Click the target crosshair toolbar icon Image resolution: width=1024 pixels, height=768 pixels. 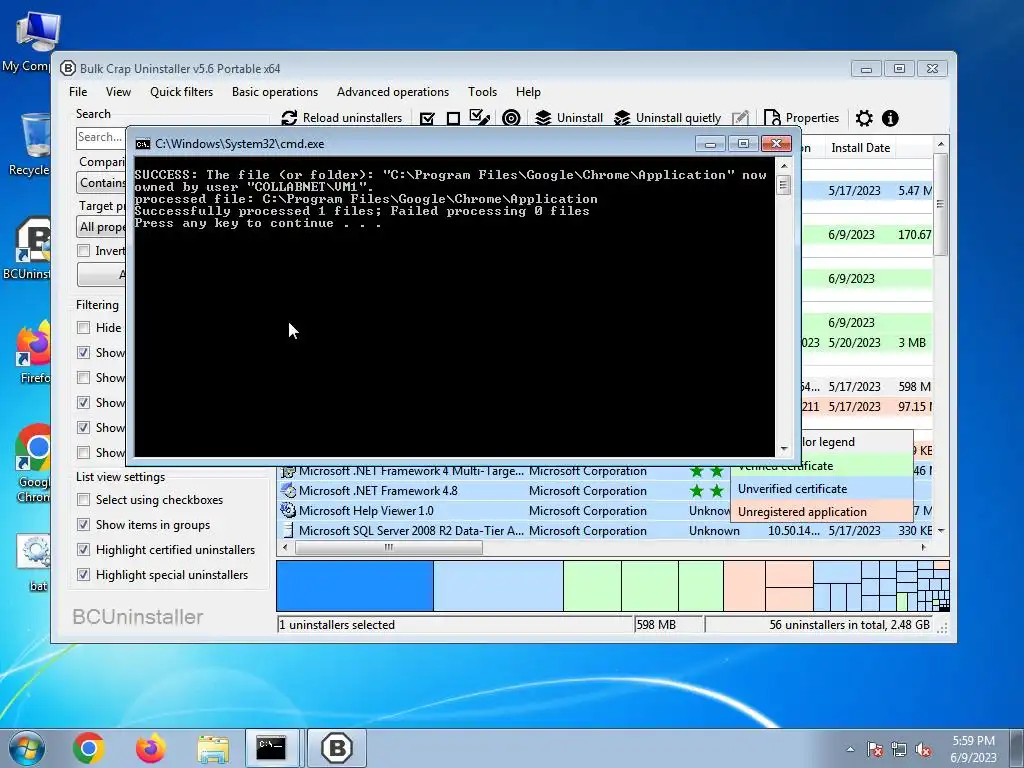coord(511,118)
